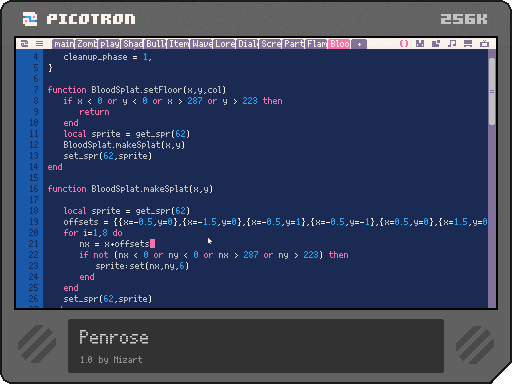Switch to the Wave code tab

click(x=202, y=44)
